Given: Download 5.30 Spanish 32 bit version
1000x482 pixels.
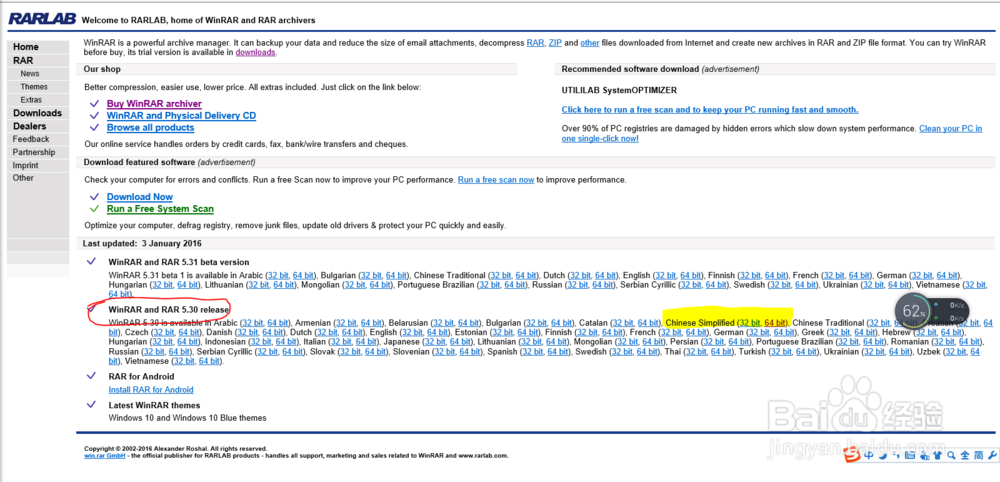Looking at the screenshot, I should coord(533,351).
